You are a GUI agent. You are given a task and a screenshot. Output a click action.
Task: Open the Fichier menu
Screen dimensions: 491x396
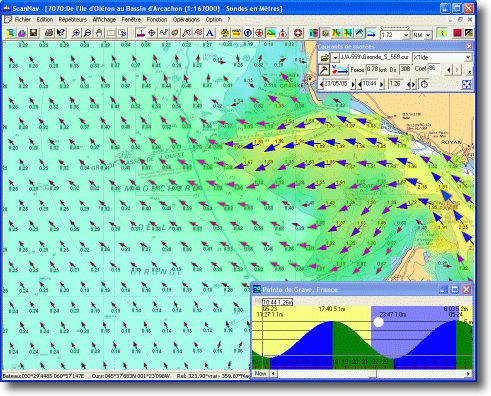click(23, 20)
